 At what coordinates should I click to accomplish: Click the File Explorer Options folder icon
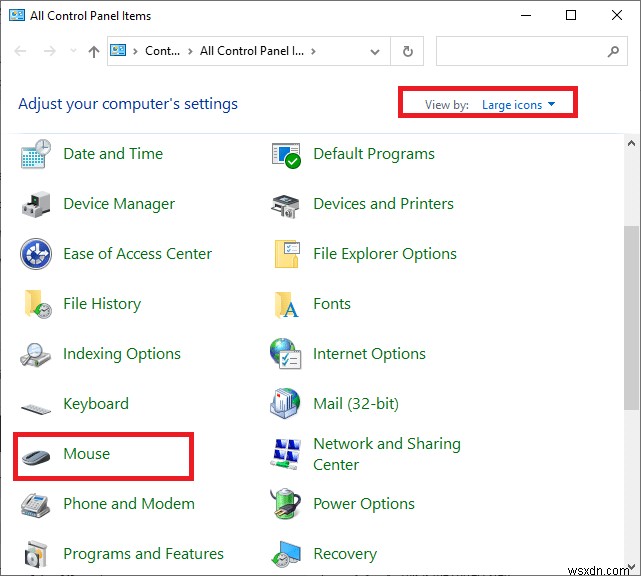tap(287, 254)
